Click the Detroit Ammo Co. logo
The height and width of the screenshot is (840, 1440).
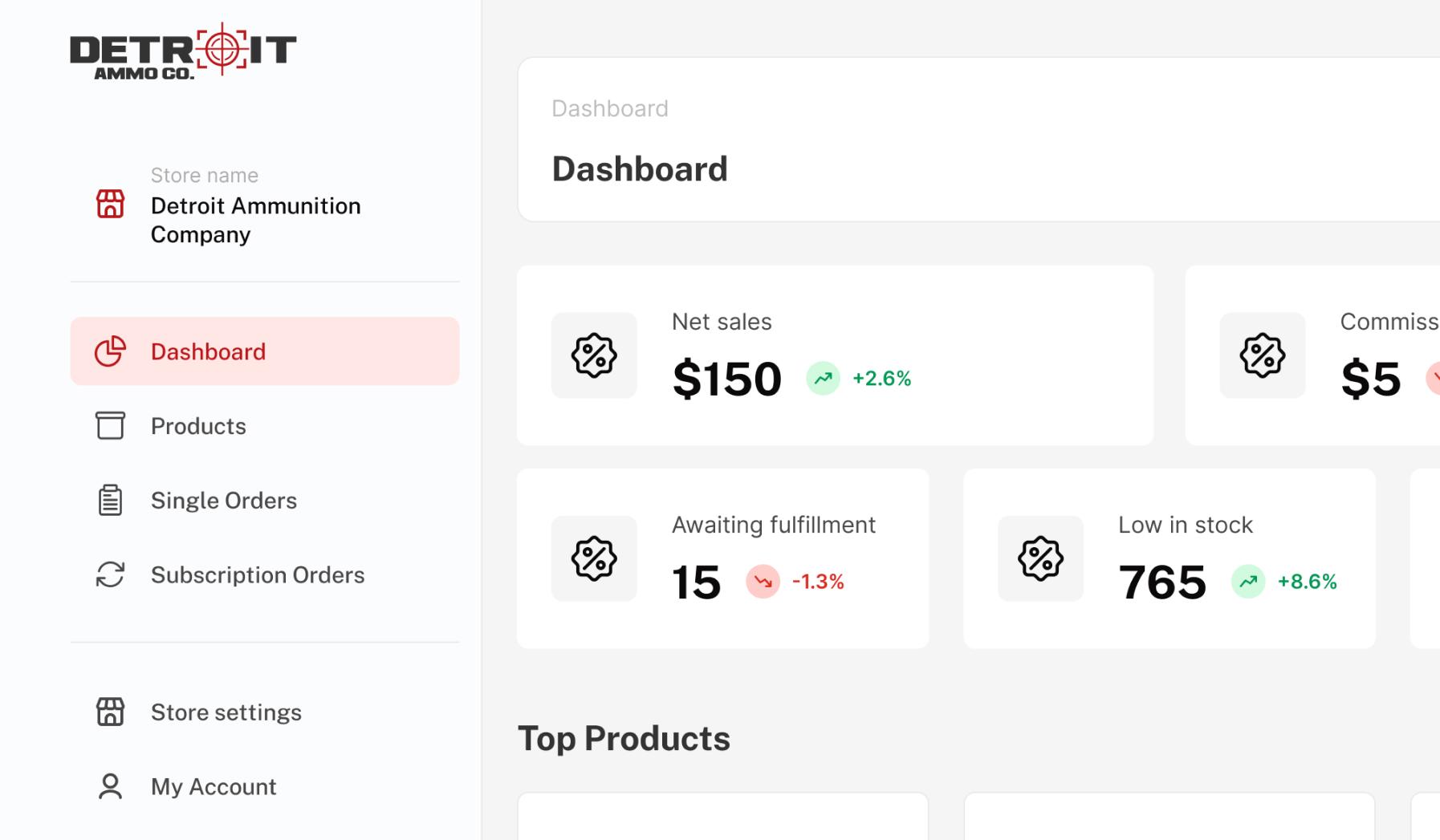[183, 51]
